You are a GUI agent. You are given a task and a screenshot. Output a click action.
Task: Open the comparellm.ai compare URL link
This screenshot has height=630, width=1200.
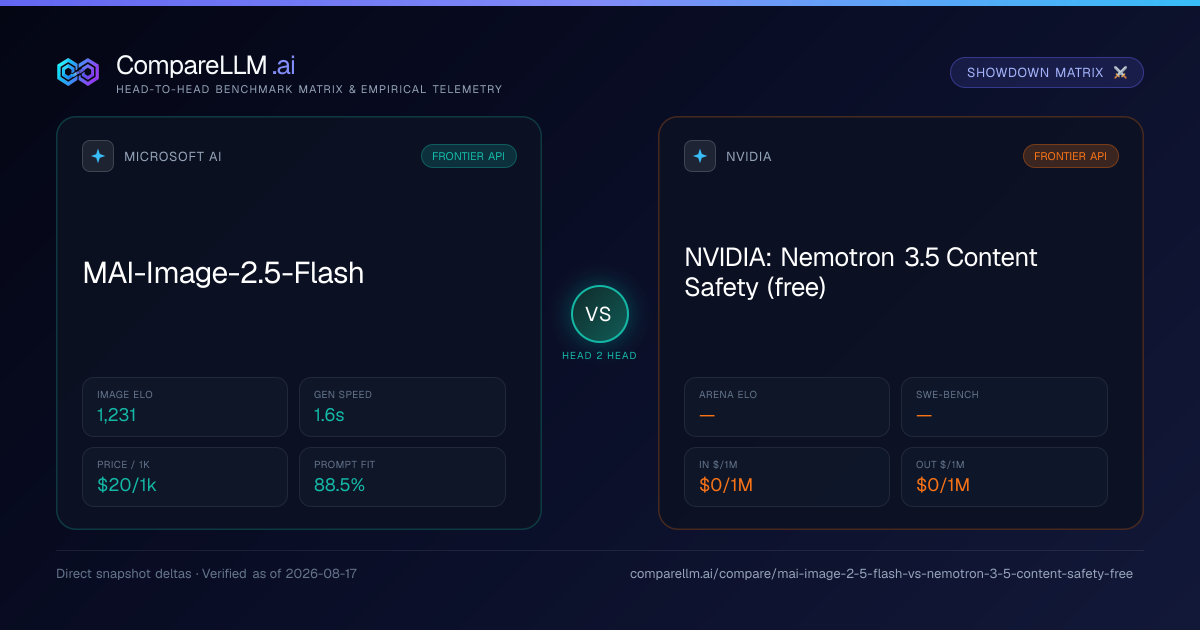881,574
